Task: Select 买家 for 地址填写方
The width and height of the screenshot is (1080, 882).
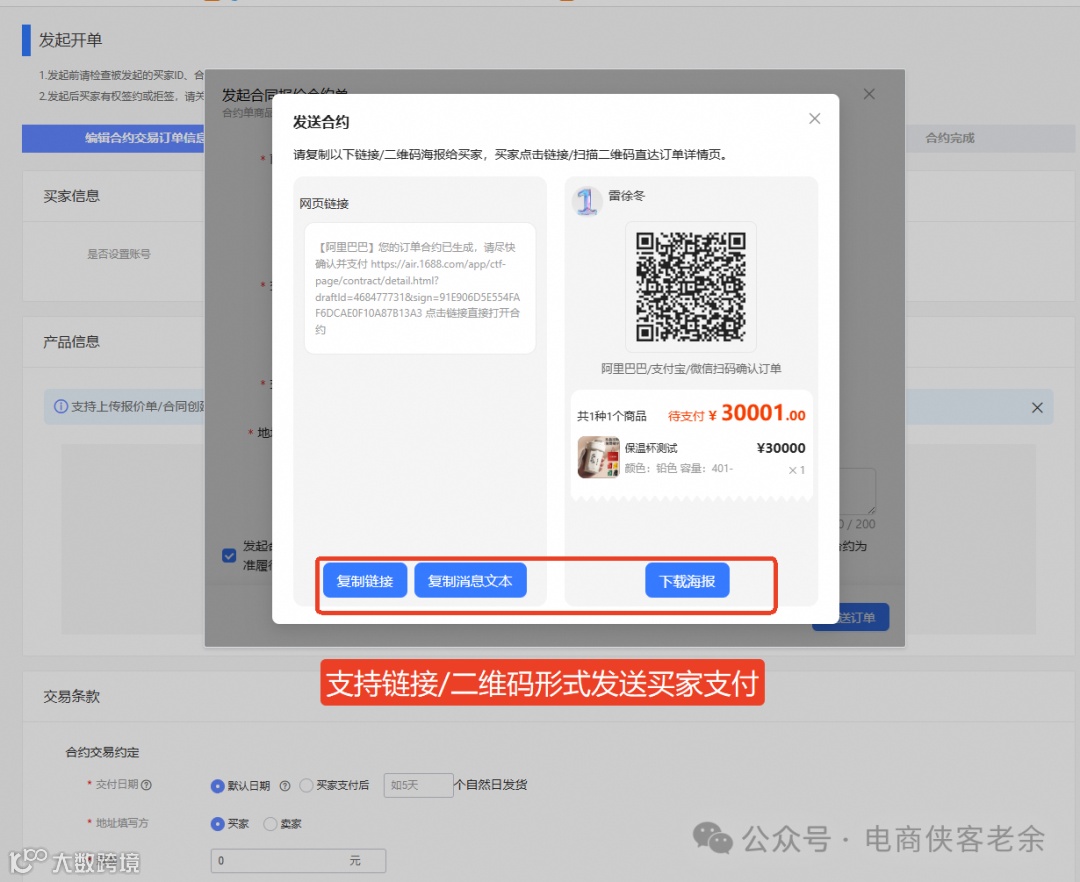Action: [x=218, y=823]
